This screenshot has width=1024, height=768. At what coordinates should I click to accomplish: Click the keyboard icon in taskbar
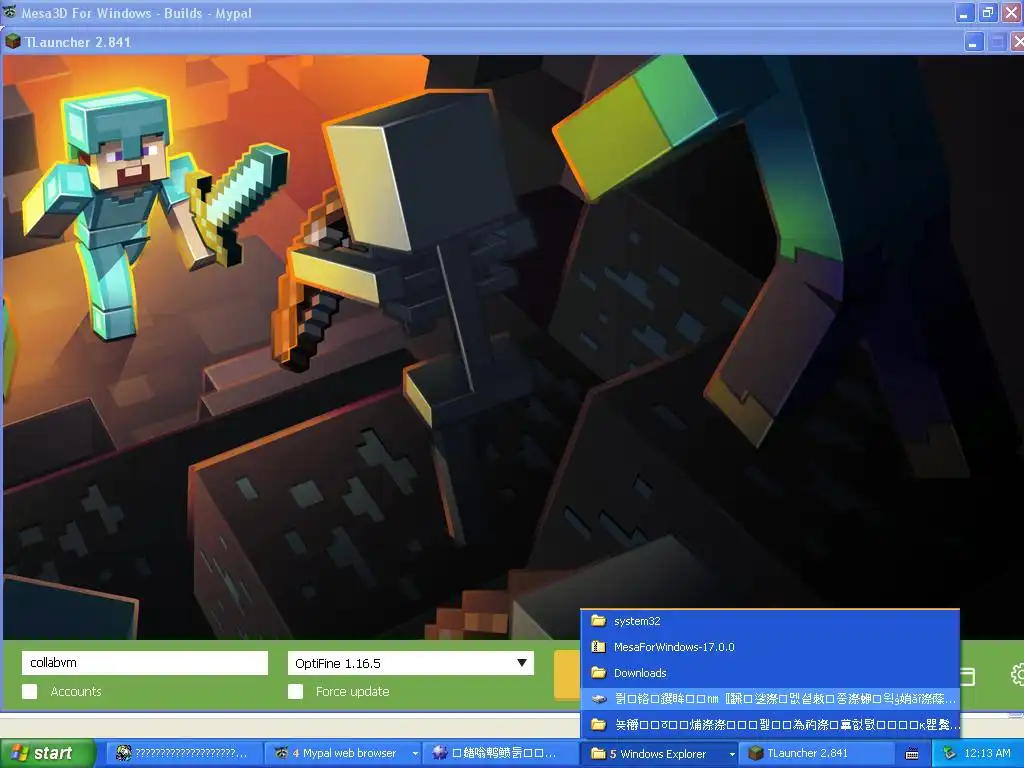912,754
